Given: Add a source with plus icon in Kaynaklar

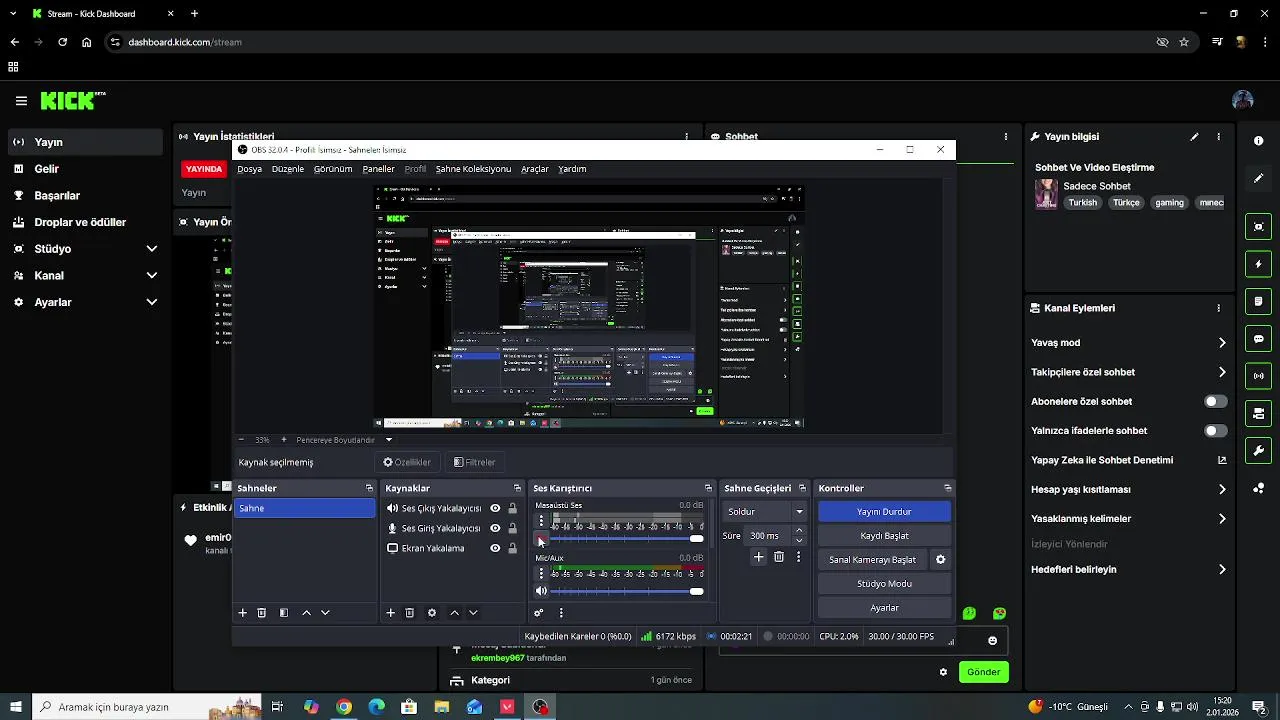Looking at the screenshot, I should (x=390, y=613).
